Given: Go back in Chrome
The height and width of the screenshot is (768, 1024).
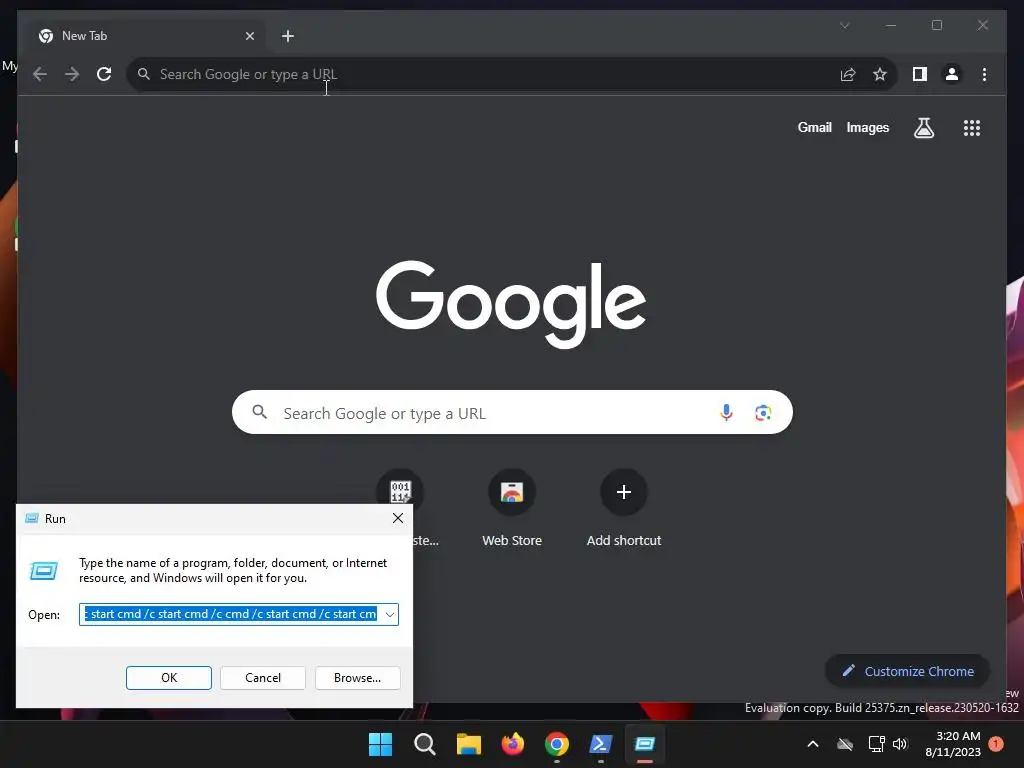Looking at the screenshot, I should (x=40, y=74).
